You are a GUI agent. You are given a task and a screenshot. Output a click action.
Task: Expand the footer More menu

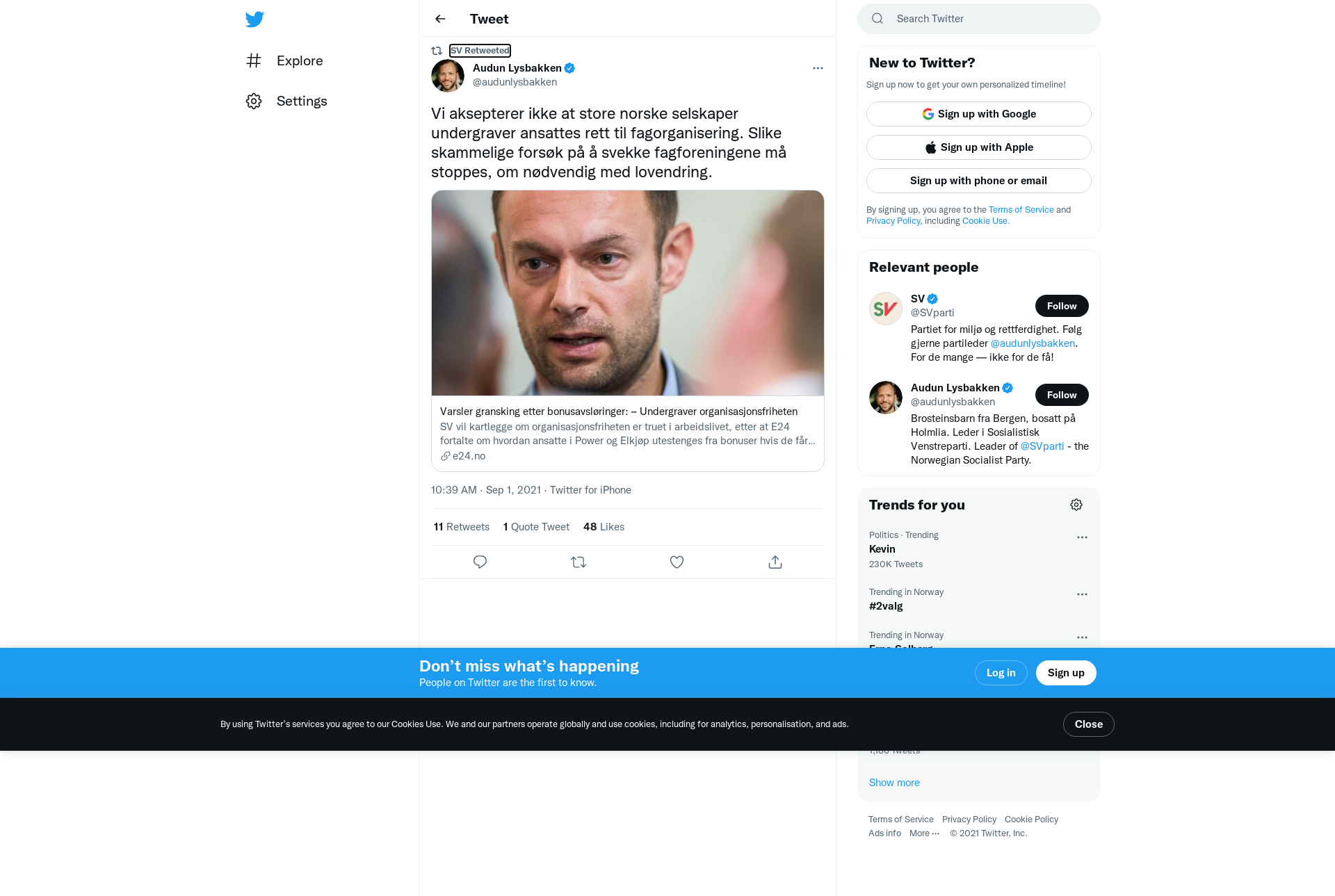pyautogui.click(x=924, y=833)
